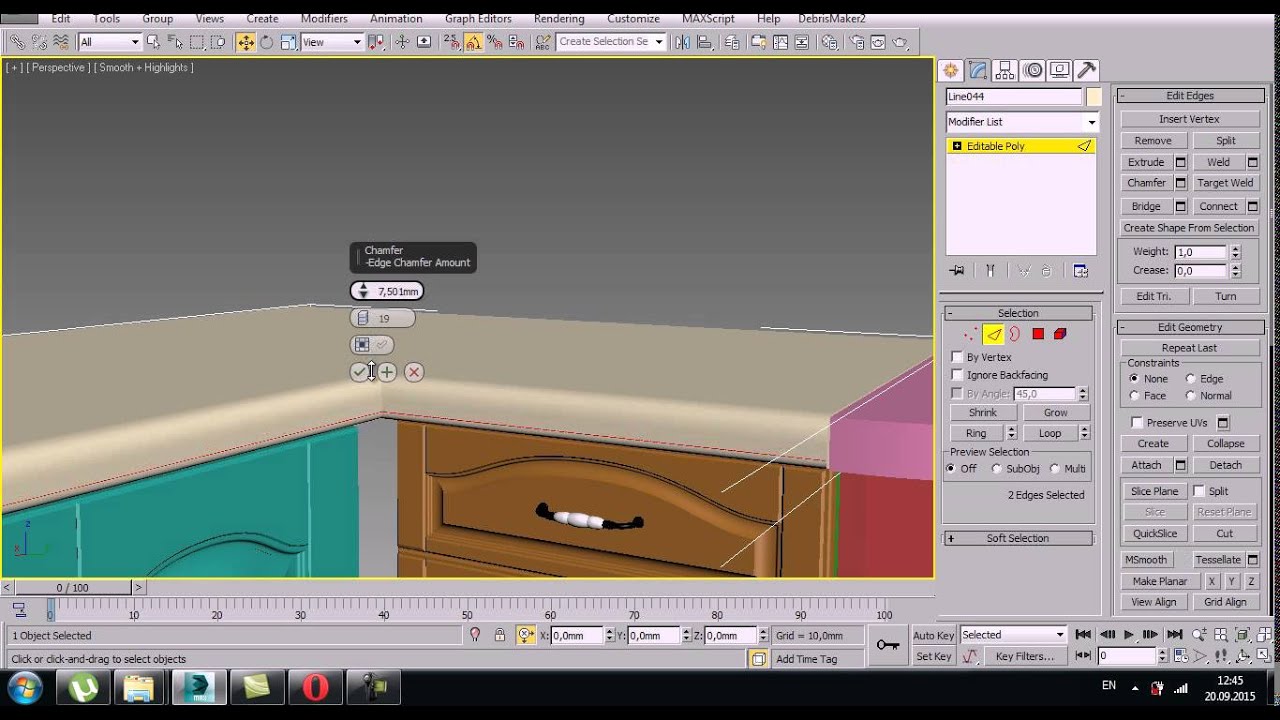Select the Scale transform tool

point(288,42)
